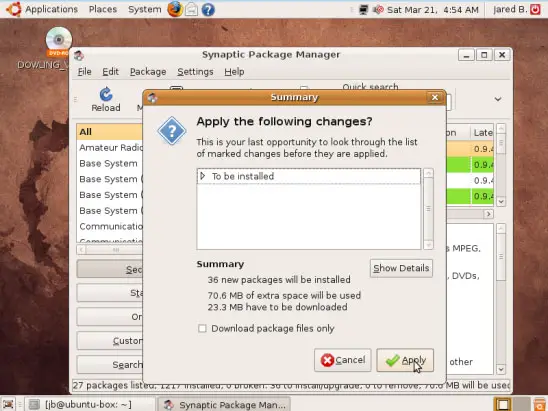This screenshot has width=548, height=411.
Task: Click the network monitor icon in panel
Action: click(x=363, y=9)
